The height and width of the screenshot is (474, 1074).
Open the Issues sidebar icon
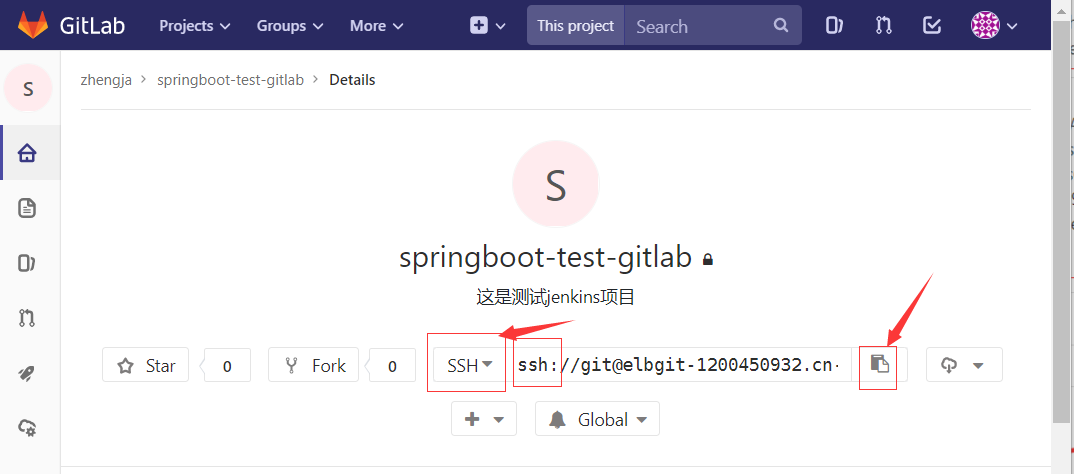pos(27,264)
